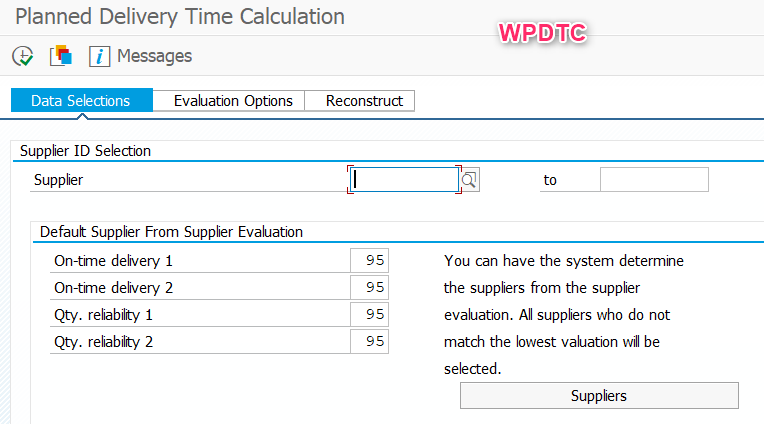Viewport: 764px width, 424px height.
Task: Click the Execute clock-checkmark icon
Action: [x=22, y=56]
